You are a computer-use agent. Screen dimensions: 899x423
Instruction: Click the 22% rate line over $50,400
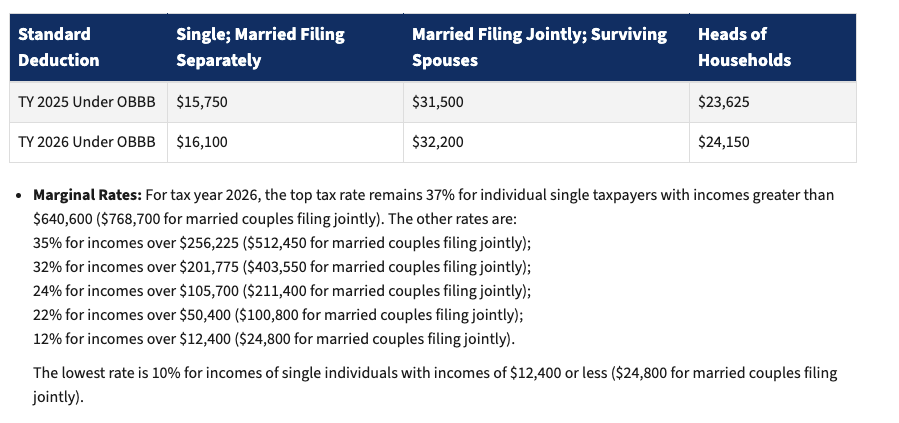[277, 315]
